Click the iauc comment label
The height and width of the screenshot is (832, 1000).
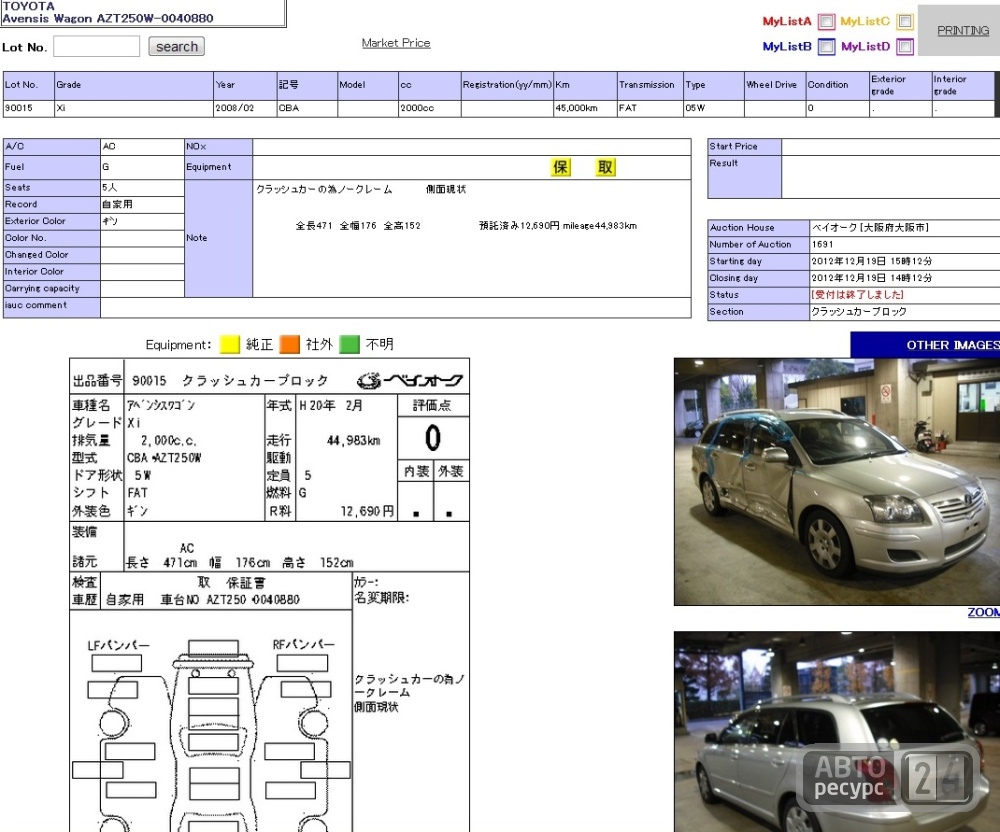pyautogui.click(x=52, y=308)
